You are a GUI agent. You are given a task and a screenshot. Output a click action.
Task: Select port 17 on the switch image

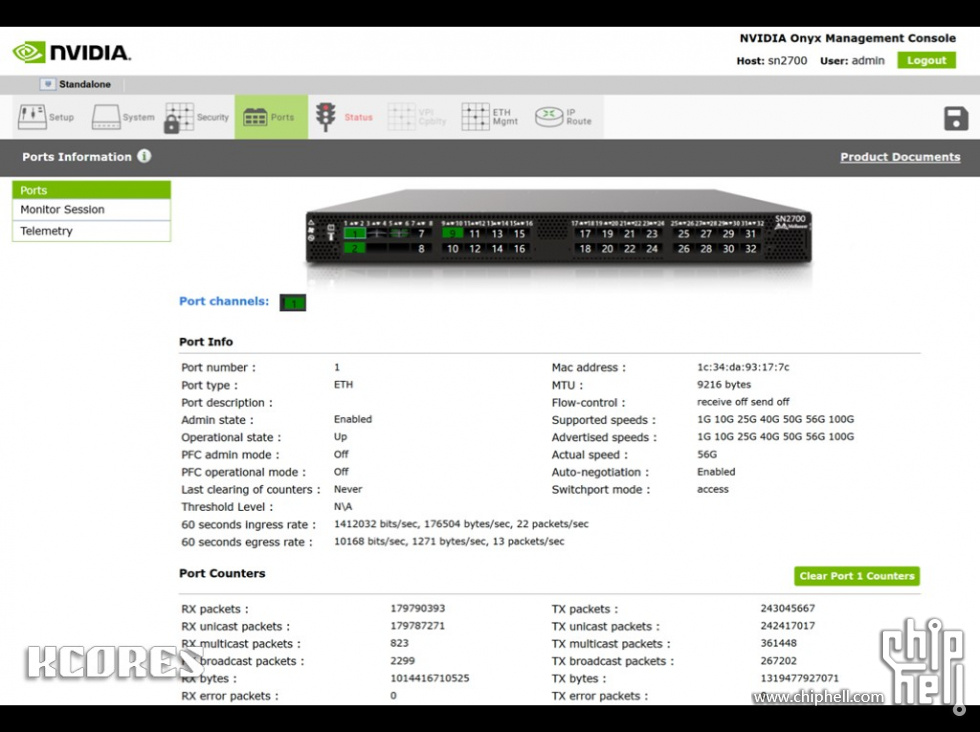coord(585,234)
